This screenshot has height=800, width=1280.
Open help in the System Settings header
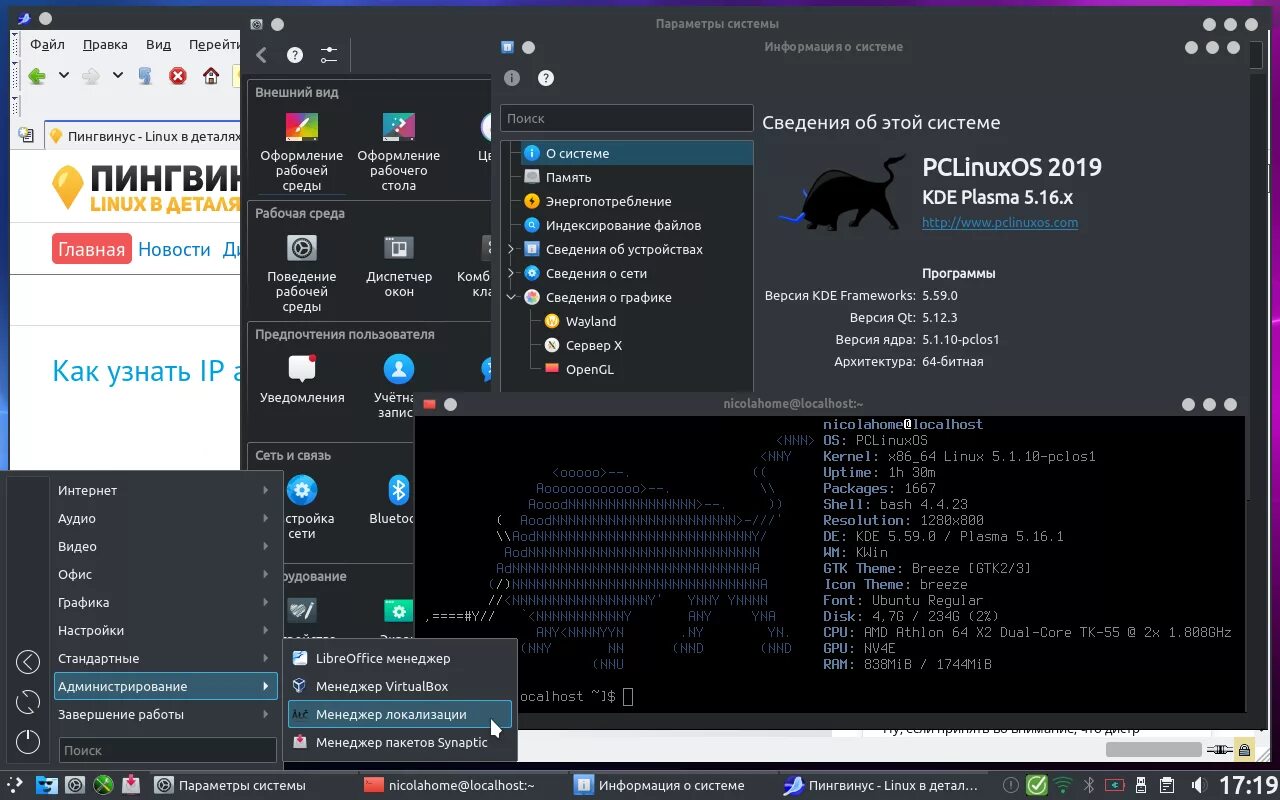point(295,55)
